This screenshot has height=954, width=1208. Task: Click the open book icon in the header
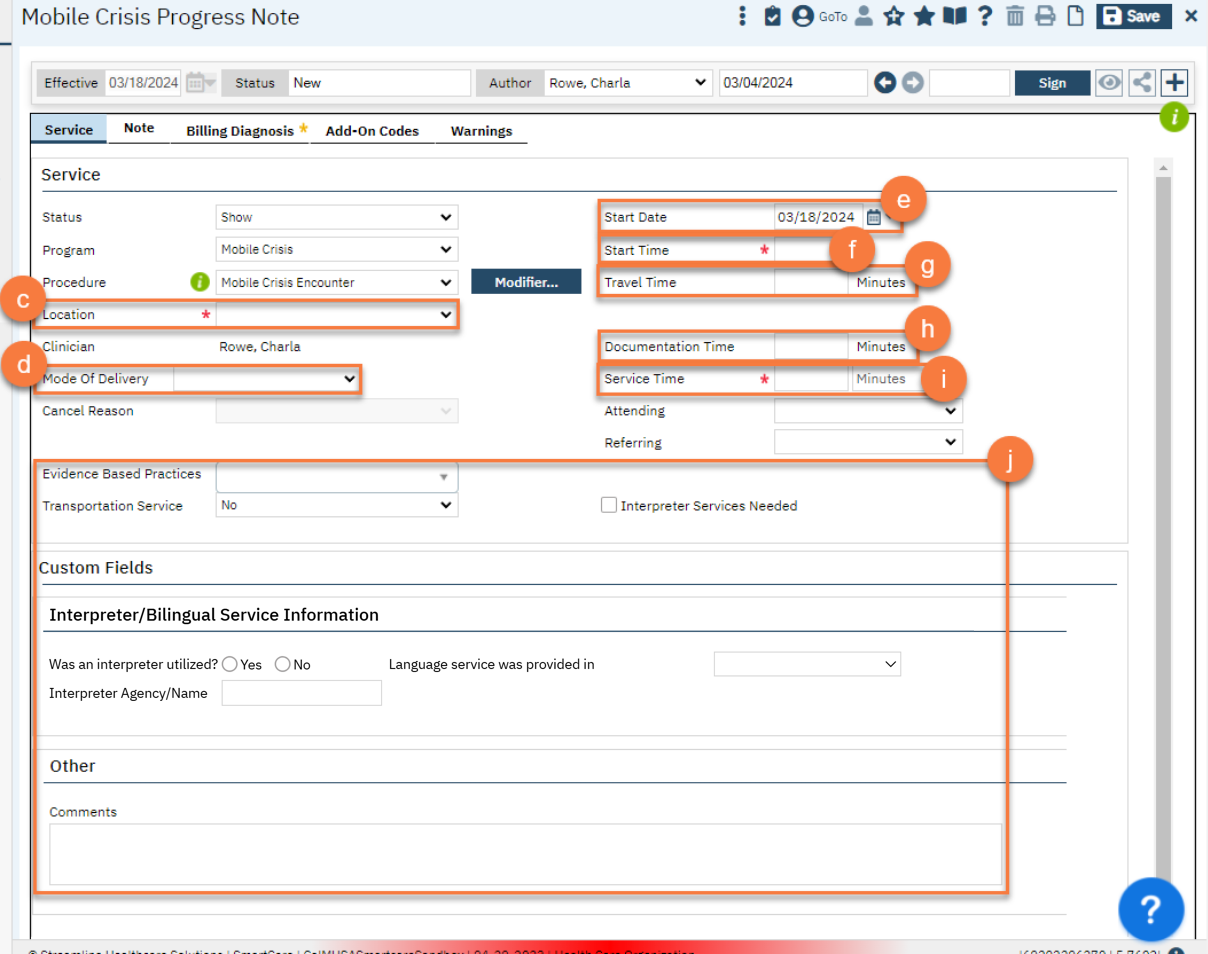[x=955, y=16]
